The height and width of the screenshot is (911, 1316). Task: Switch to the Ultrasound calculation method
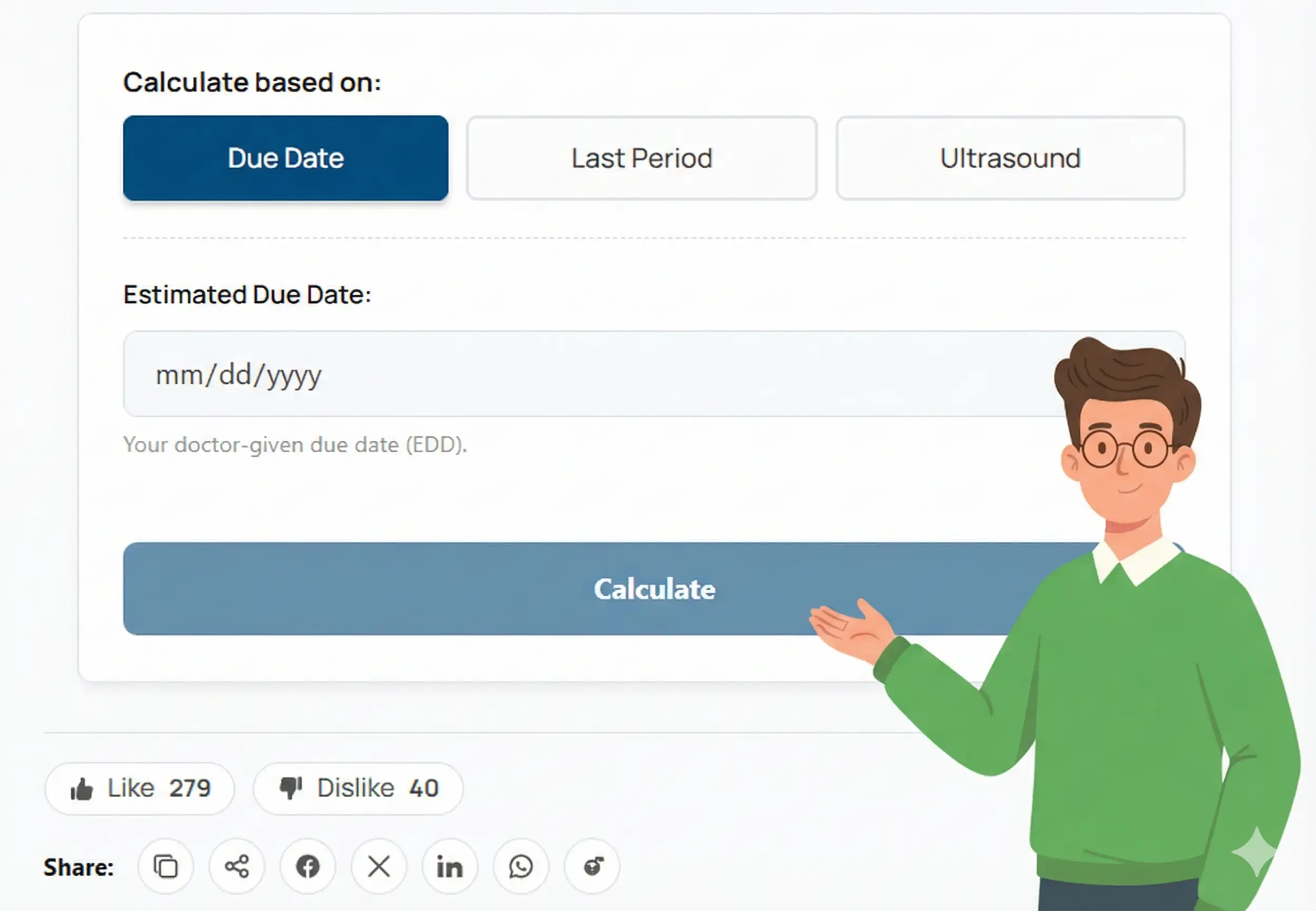coord(1010,158)
